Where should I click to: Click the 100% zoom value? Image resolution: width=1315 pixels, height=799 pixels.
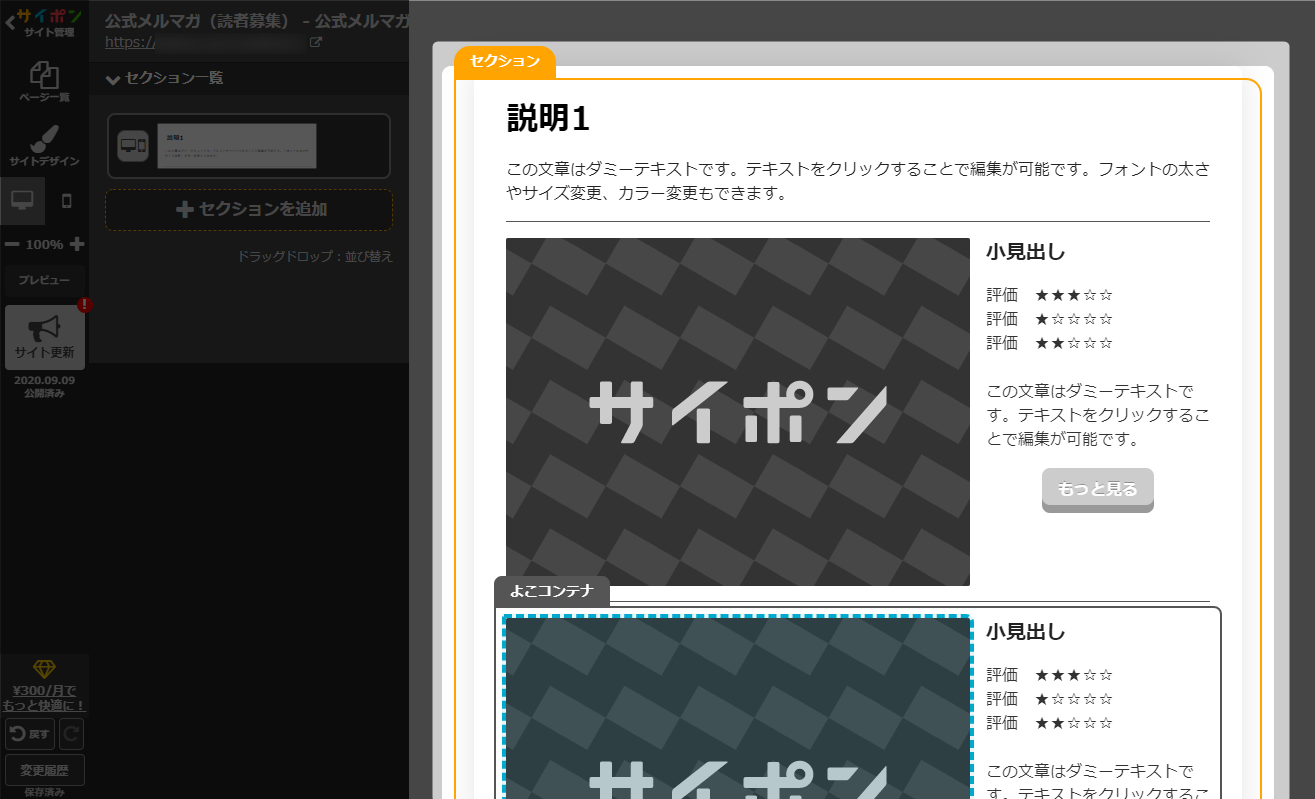point(44,244)
